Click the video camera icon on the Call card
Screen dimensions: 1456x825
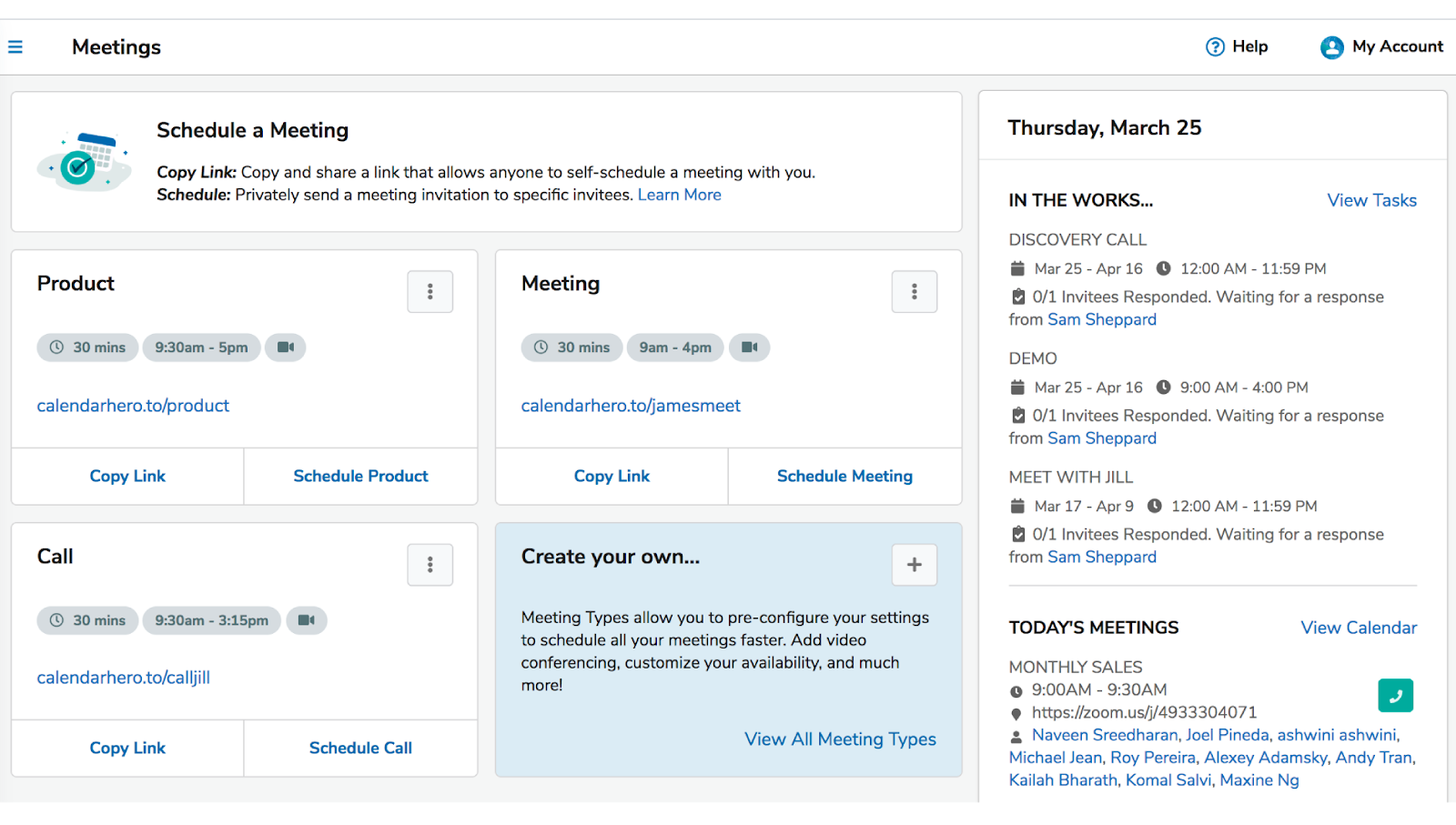coord(307,620)
